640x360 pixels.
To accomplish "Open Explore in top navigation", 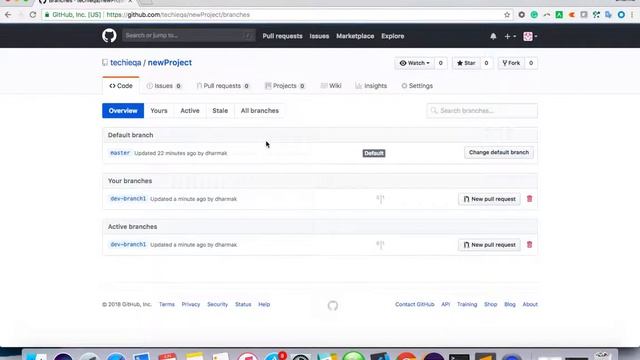I will point(393,36).
